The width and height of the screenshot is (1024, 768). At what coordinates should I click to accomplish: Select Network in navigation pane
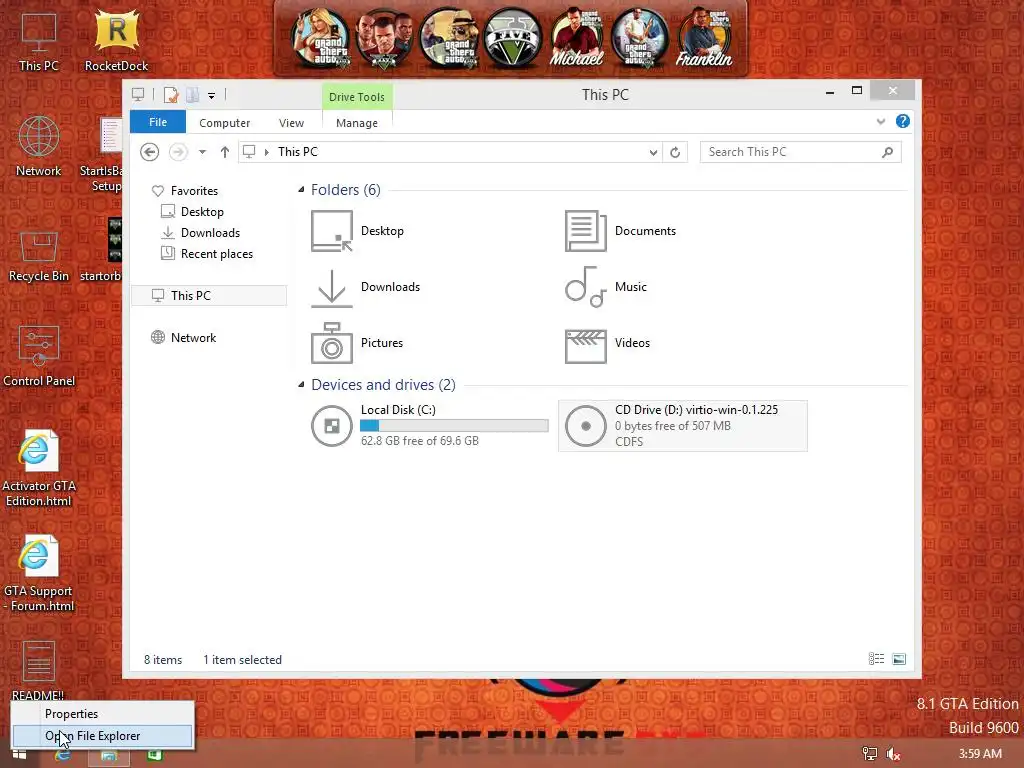(x=193, y=338)
